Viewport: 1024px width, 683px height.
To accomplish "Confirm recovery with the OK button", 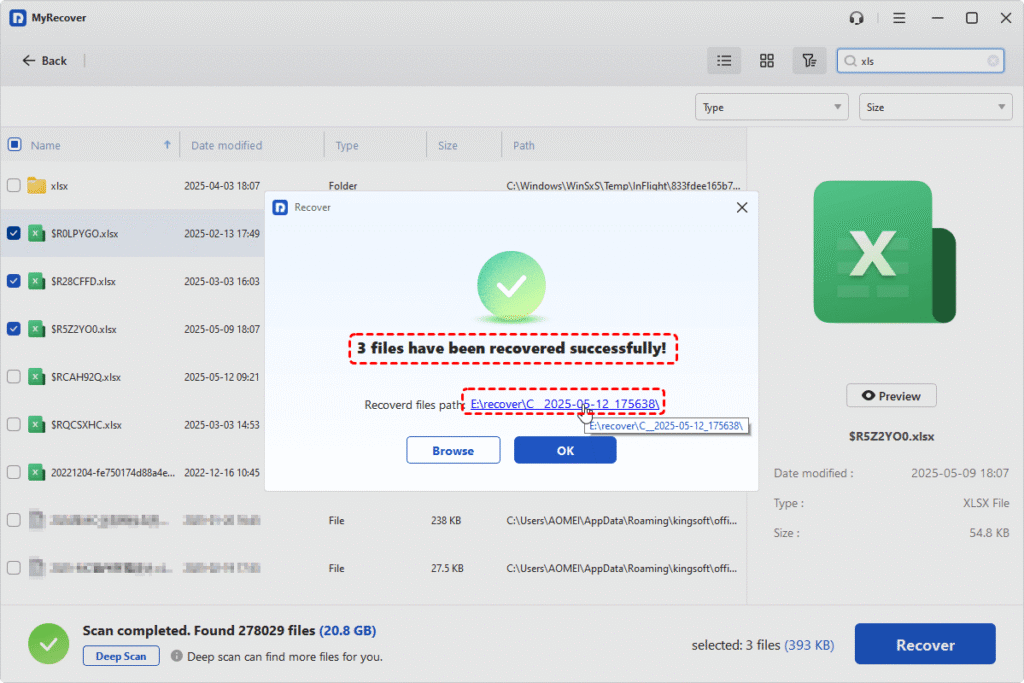I will (x=565, y=451).
